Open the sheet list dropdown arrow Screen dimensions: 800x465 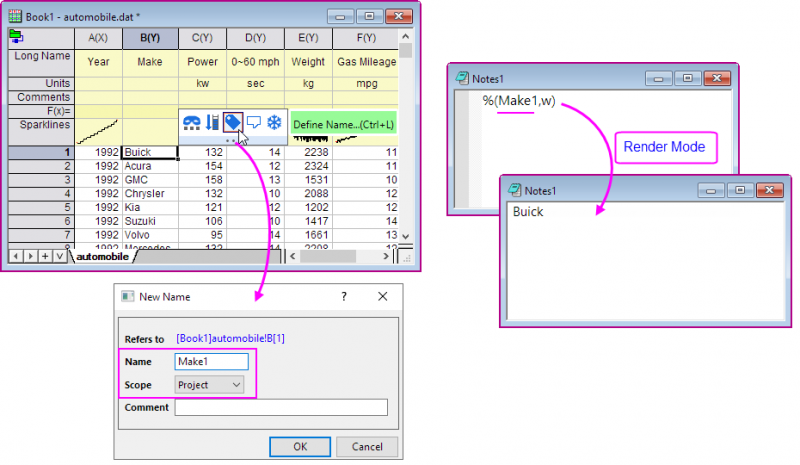tap(60, 257)
